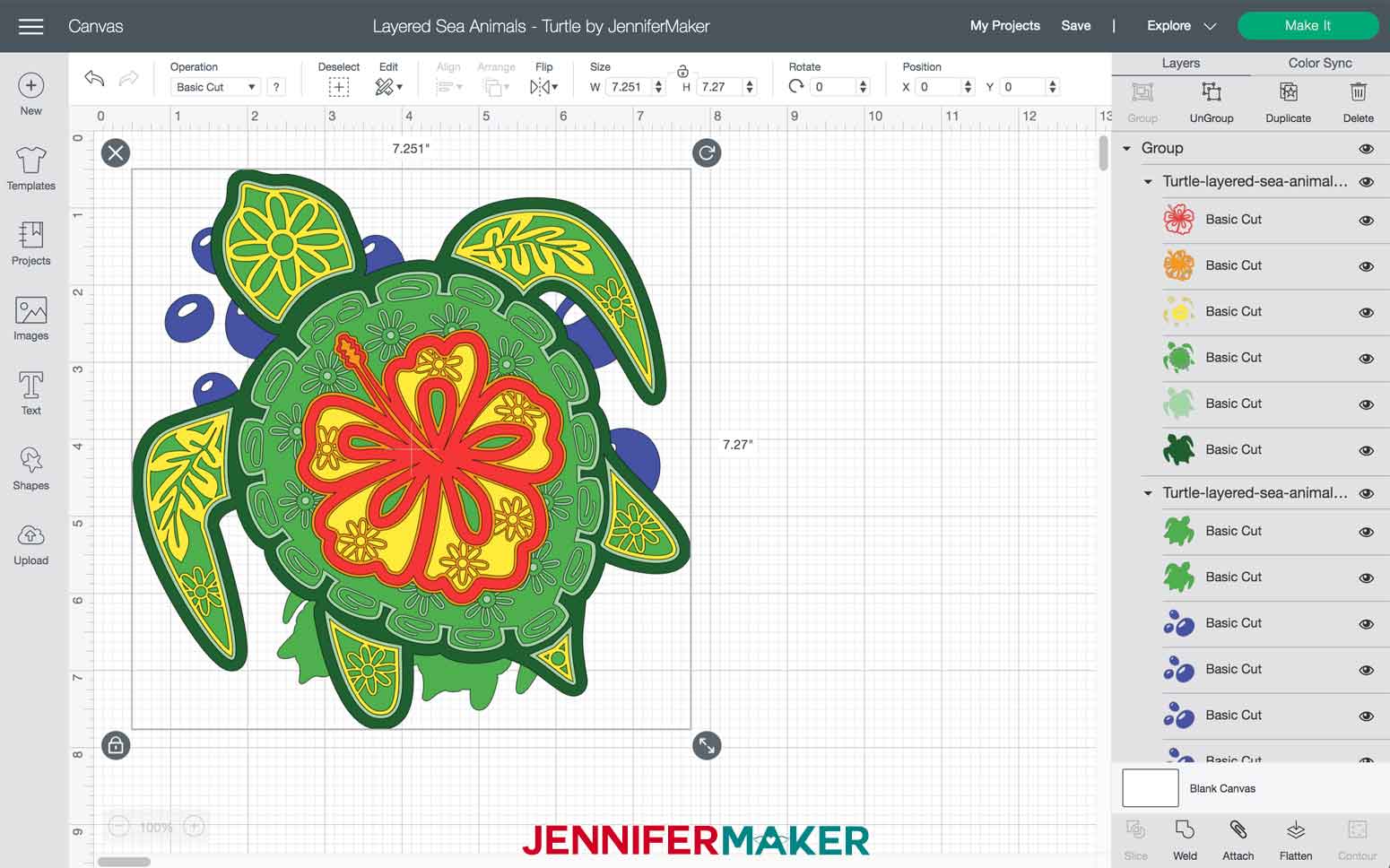The height and width of the screenshot is (868, 1390).
Task: Click the Upload icon
Action: coord(30,535)
